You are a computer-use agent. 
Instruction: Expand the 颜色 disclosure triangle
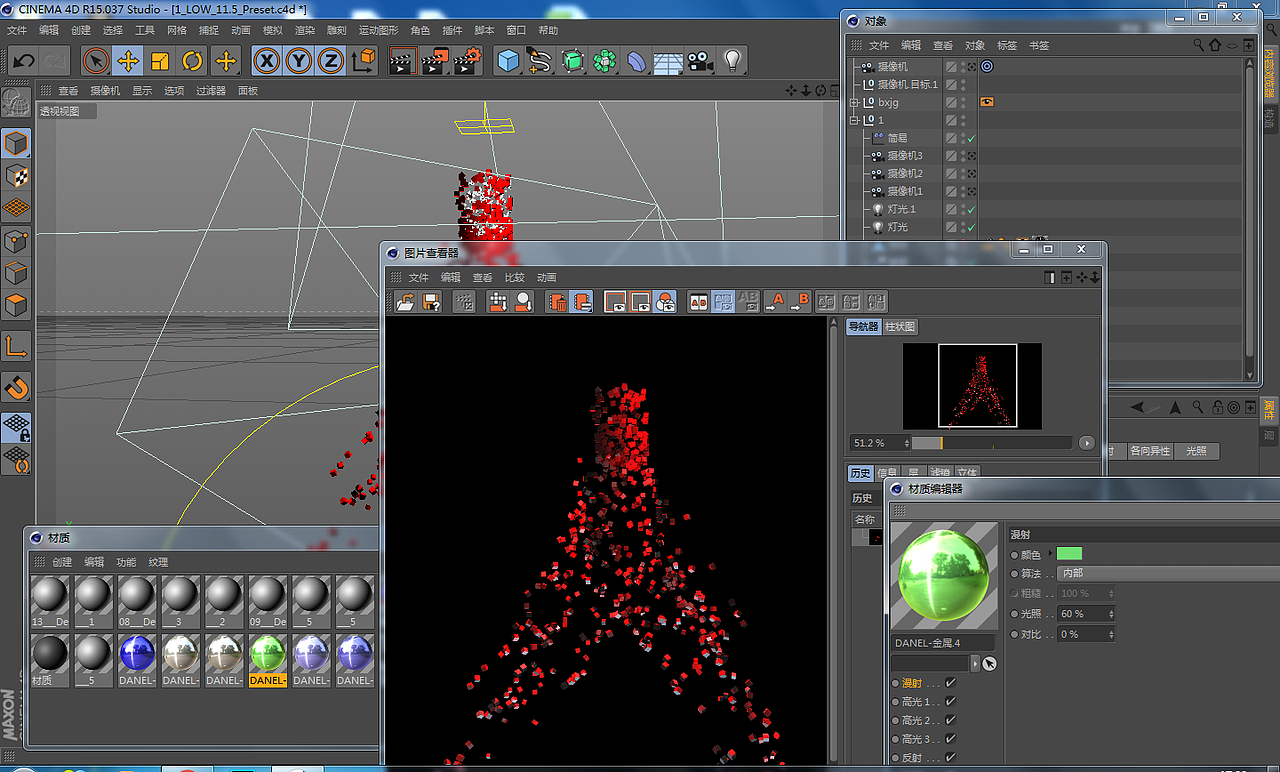coord(1051,553)
